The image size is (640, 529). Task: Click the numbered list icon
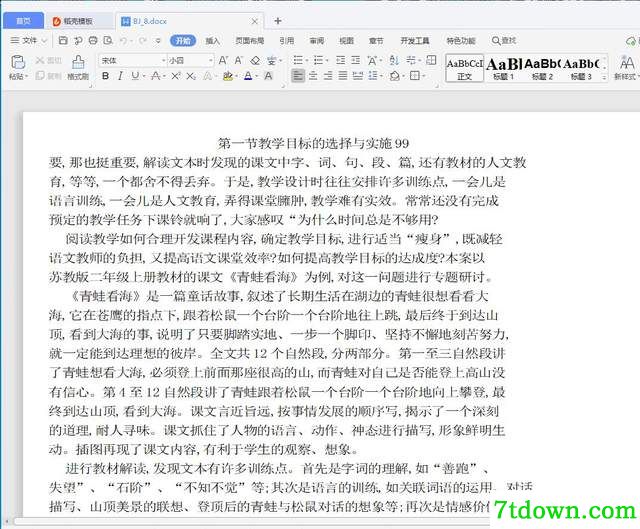pyautogui.click(x=318, y=60)
